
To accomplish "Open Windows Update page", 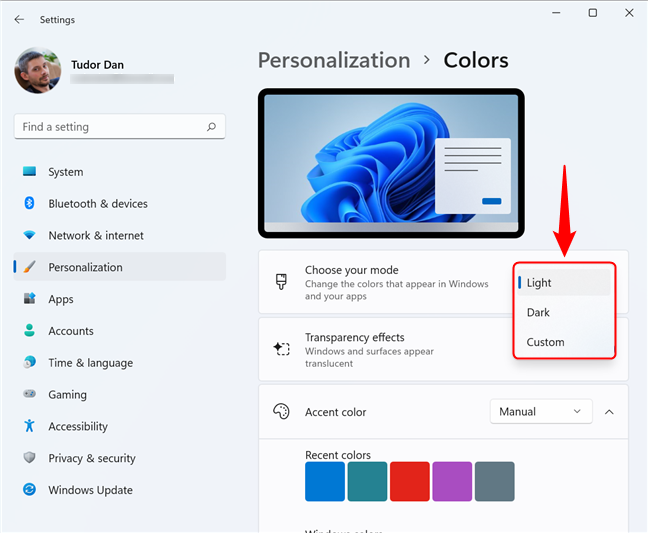I will point(120,490).
